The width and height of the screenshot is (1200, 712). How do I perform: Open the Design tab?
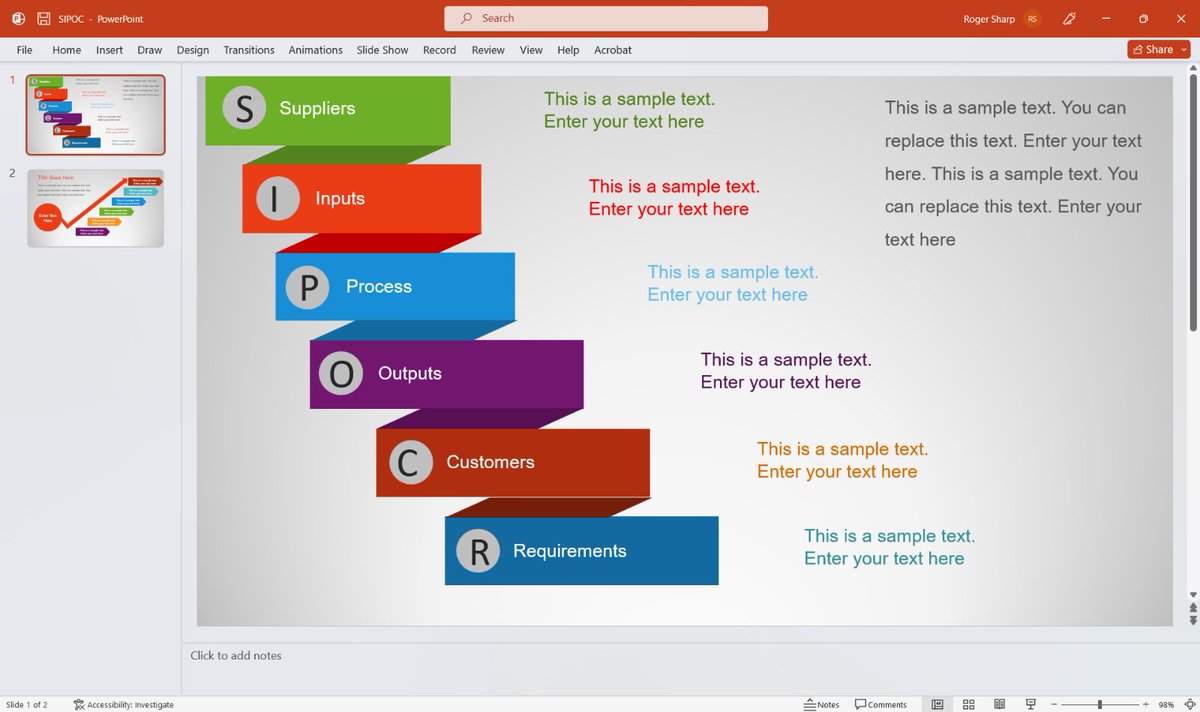coord(193,50)
